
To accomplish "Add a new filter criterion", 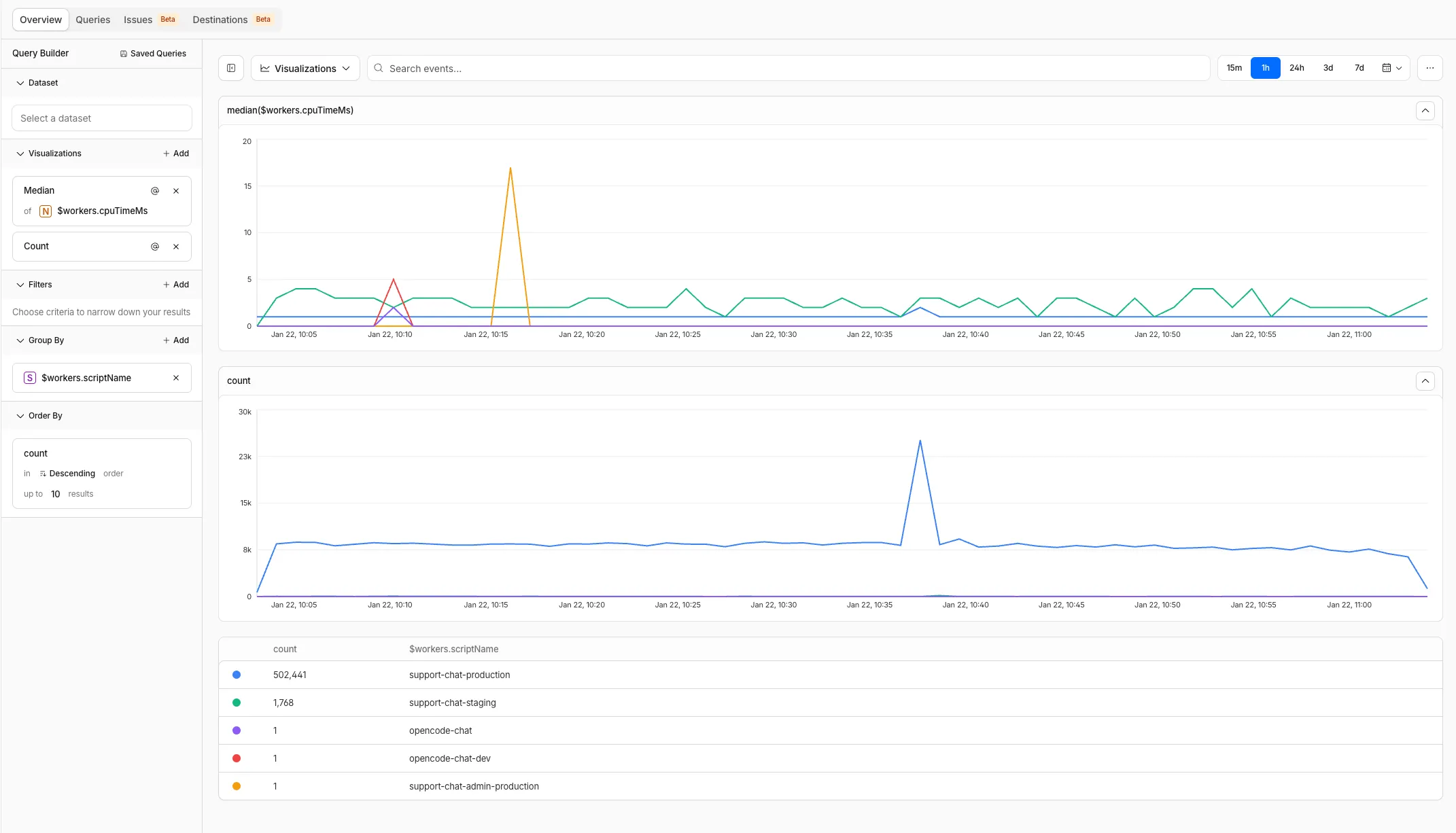I will (x=175, y=284).
